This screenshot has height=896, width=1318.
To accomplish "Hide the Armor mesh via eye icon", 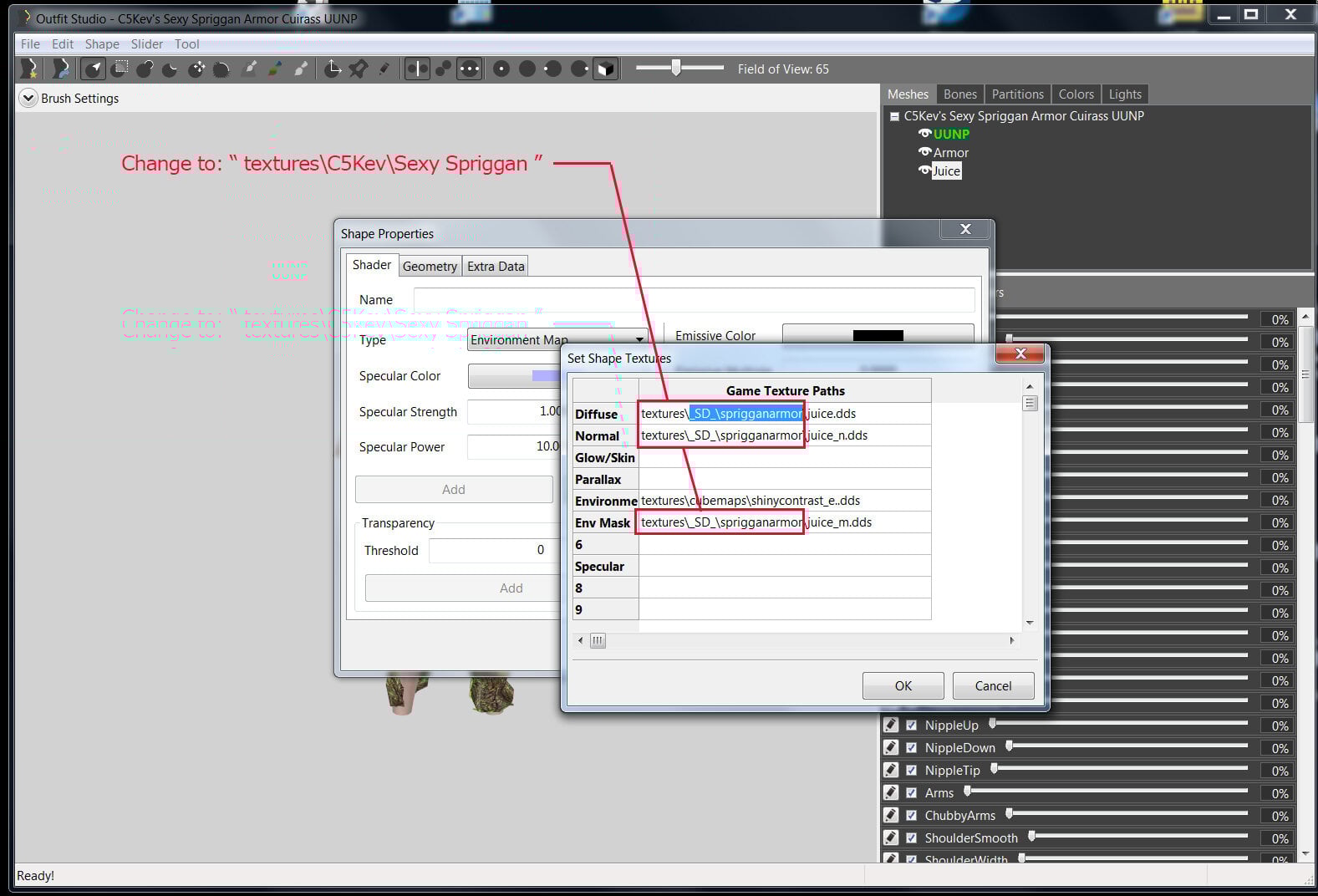I will (x=924, y=152).
